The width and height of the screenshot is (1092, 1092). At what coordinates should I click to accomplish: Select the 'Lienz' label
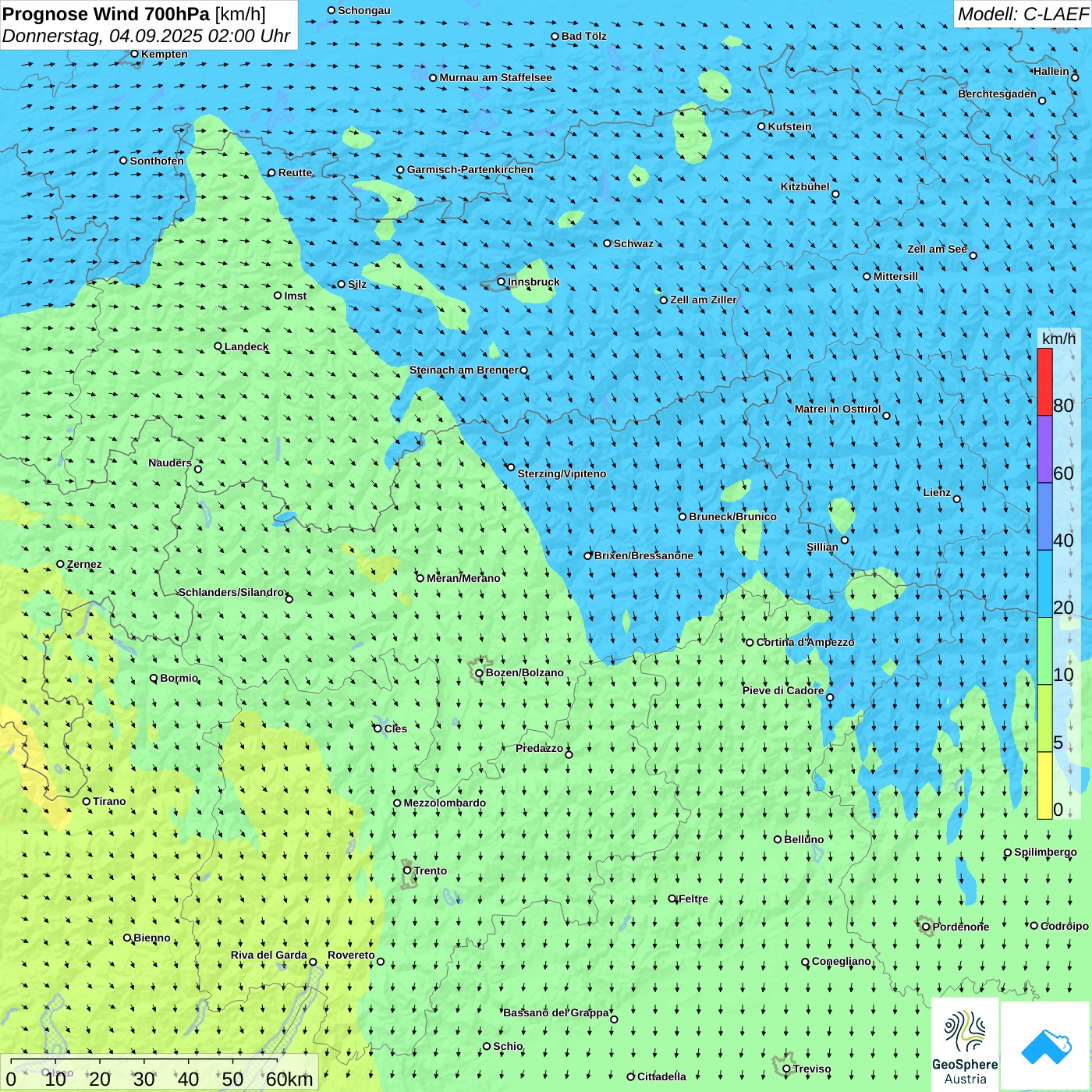pyautogui.click(x=937, y=492)
